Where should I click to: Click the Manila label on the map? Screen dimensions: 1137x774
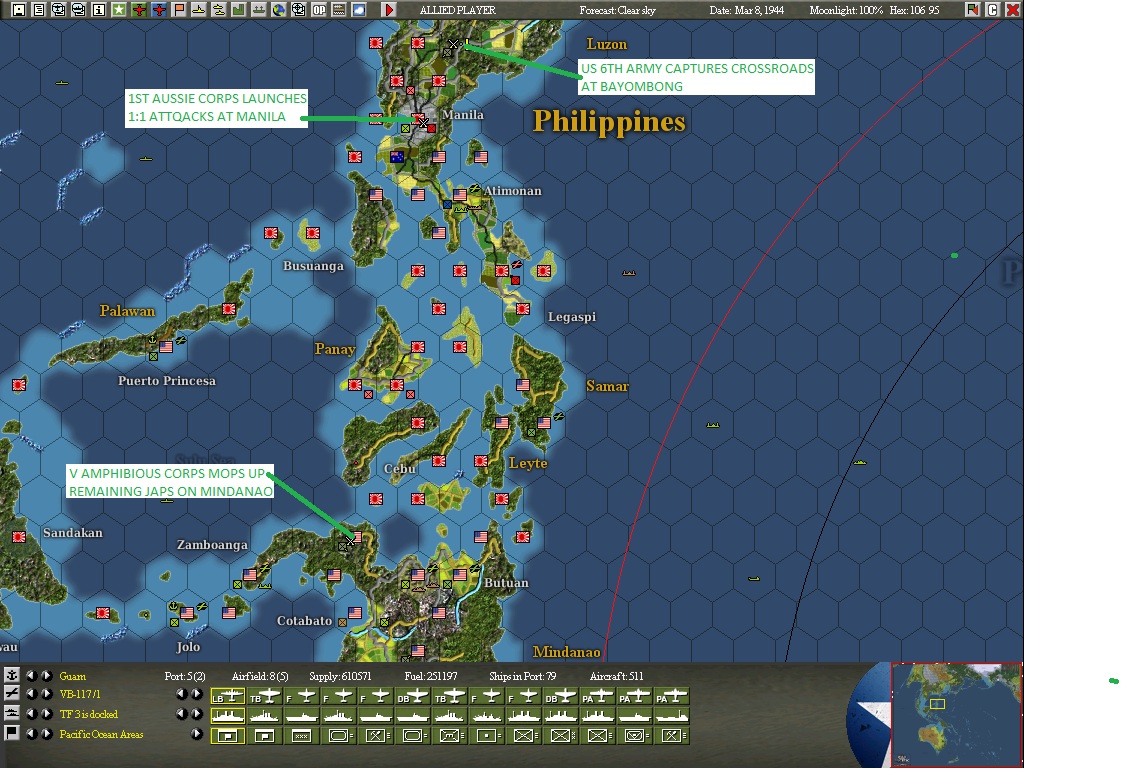(x=463, y=115)
